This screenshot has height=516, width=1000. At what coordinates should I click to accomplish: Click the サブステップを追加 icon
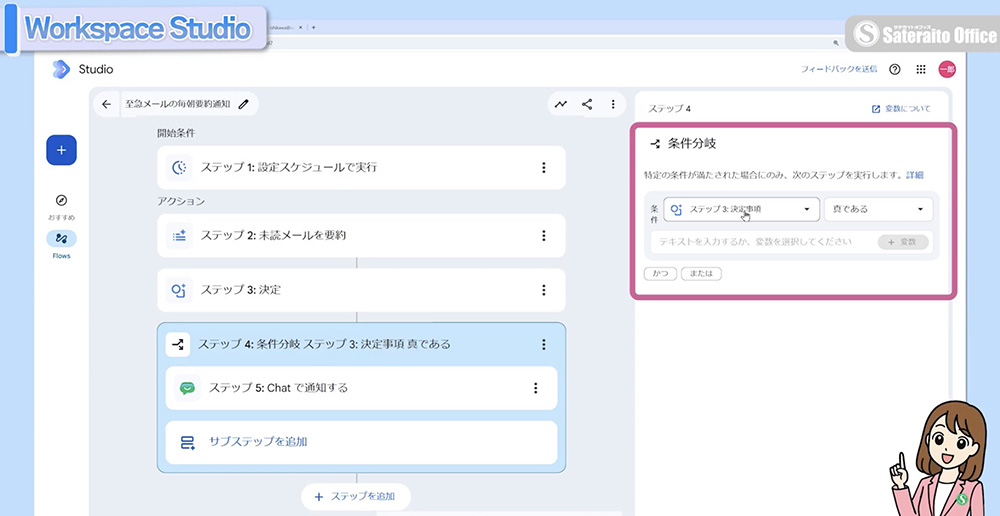pyautogui.click(x=188, y=442)
